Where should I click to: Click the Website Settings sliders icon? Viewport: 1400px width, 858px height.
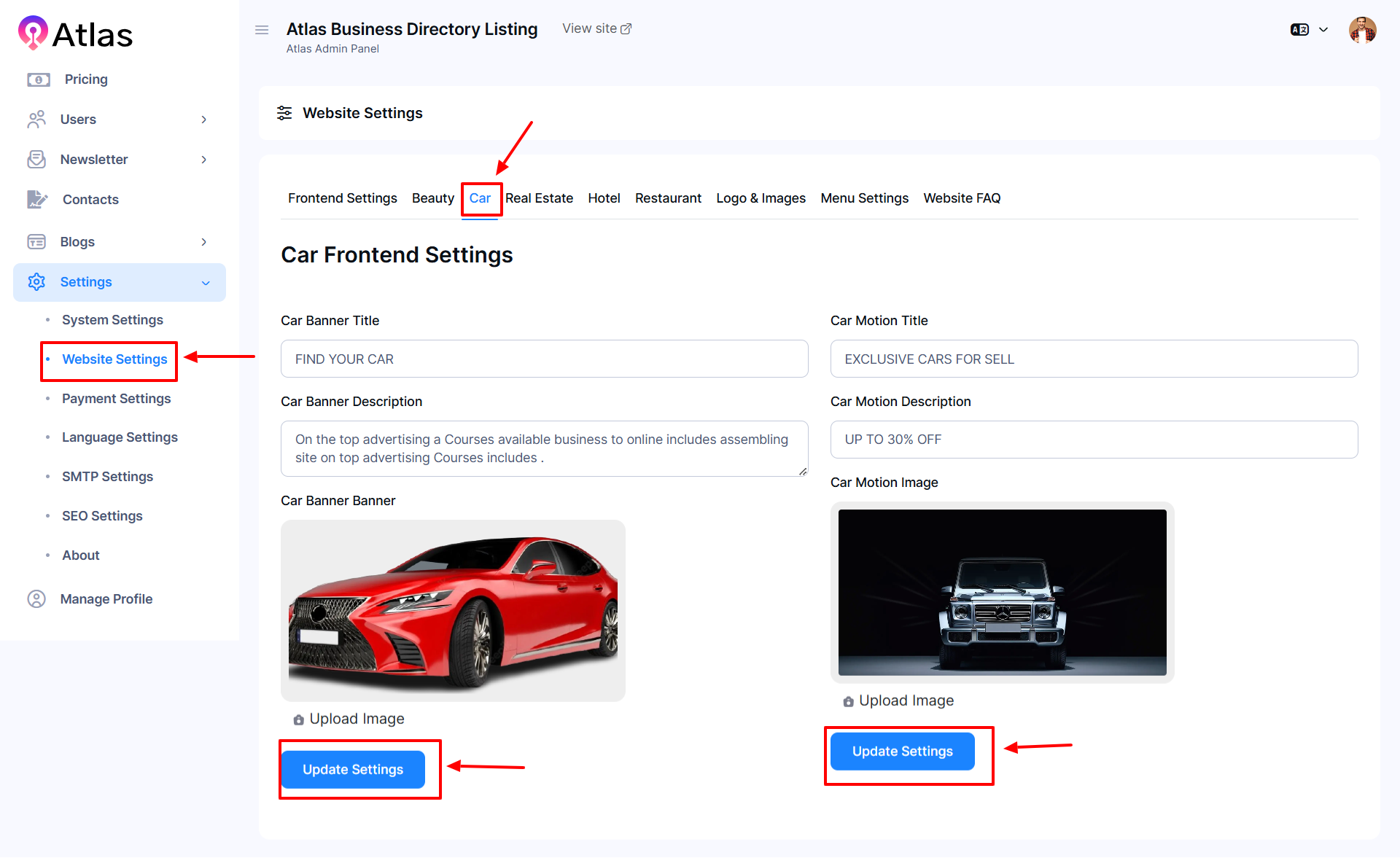pyautogui.click(x=284, y=113)
